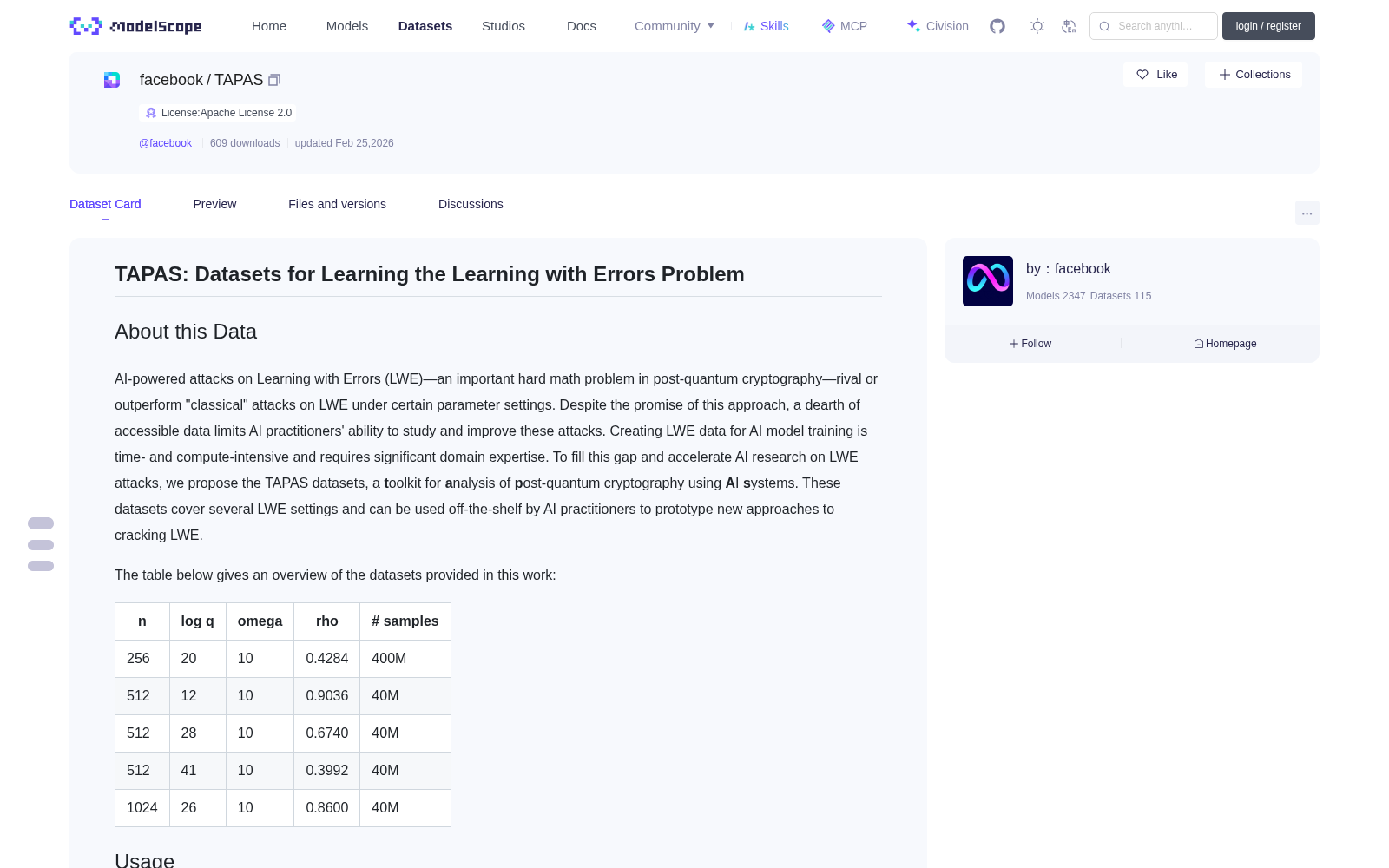Switch language with the translate icon

point(1069,26)
